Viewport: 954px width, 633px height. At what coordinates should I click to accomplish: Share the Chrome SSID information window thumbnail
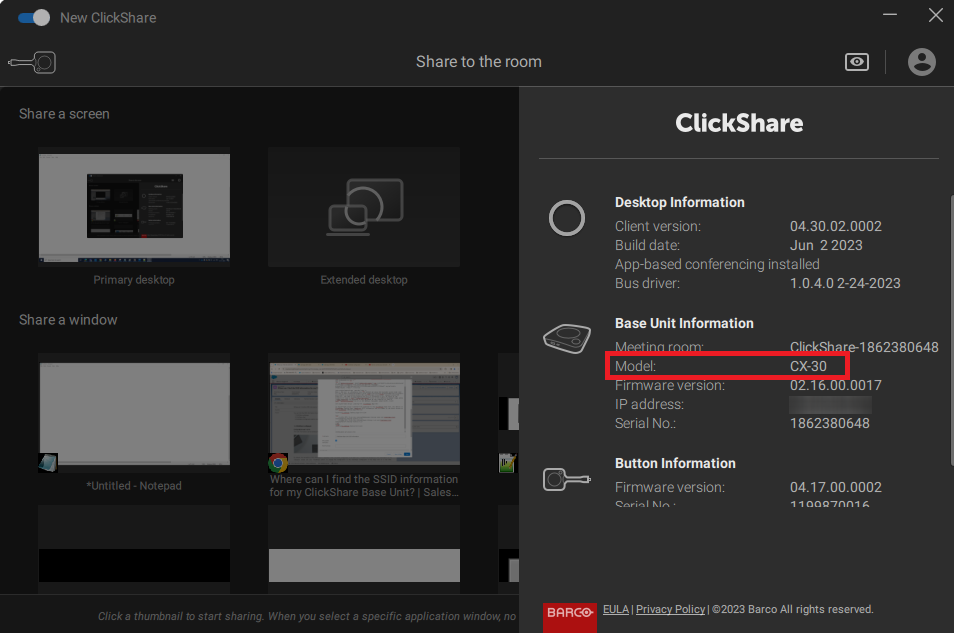pos(363,413)
